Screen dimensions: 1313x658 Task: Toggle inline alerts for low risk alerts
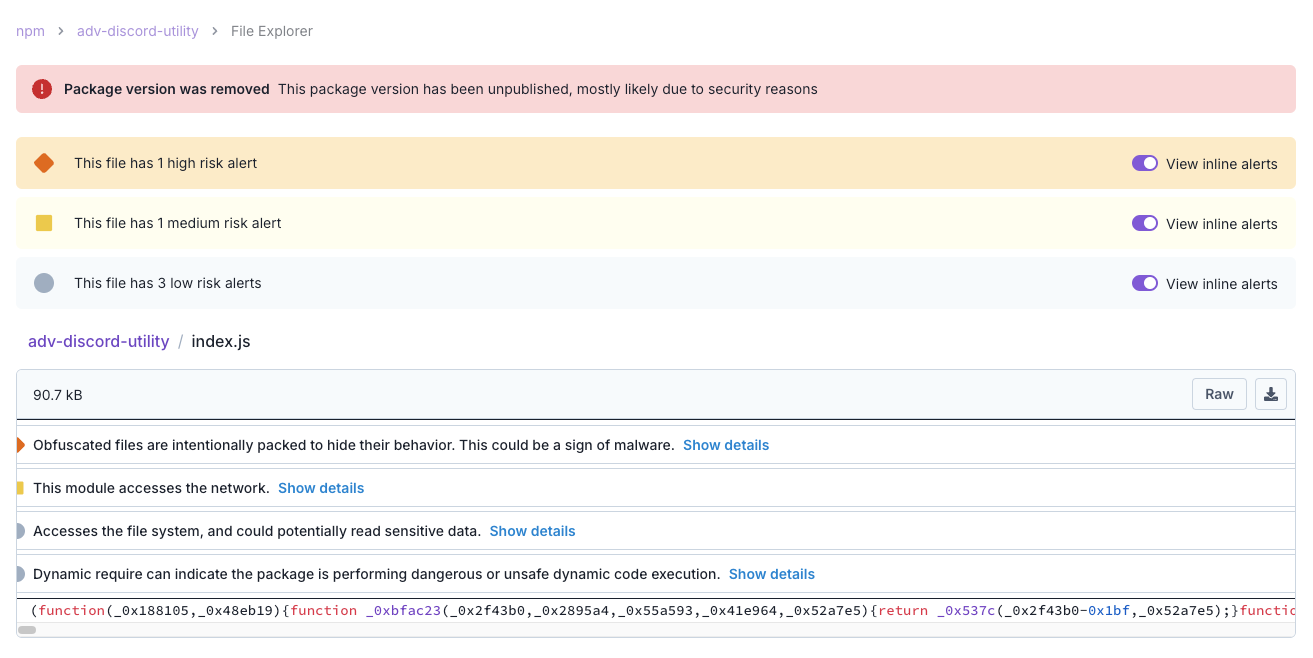(x=1145, y=283)
